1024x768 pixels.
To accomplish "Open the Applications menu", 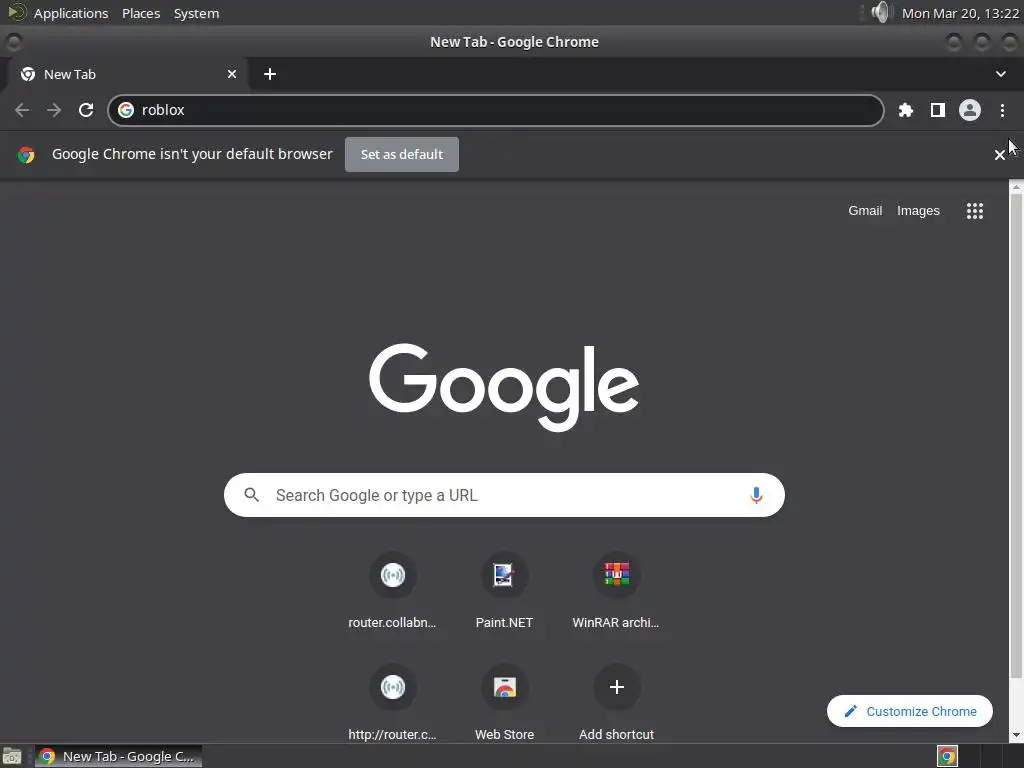I will coord(71,13).
